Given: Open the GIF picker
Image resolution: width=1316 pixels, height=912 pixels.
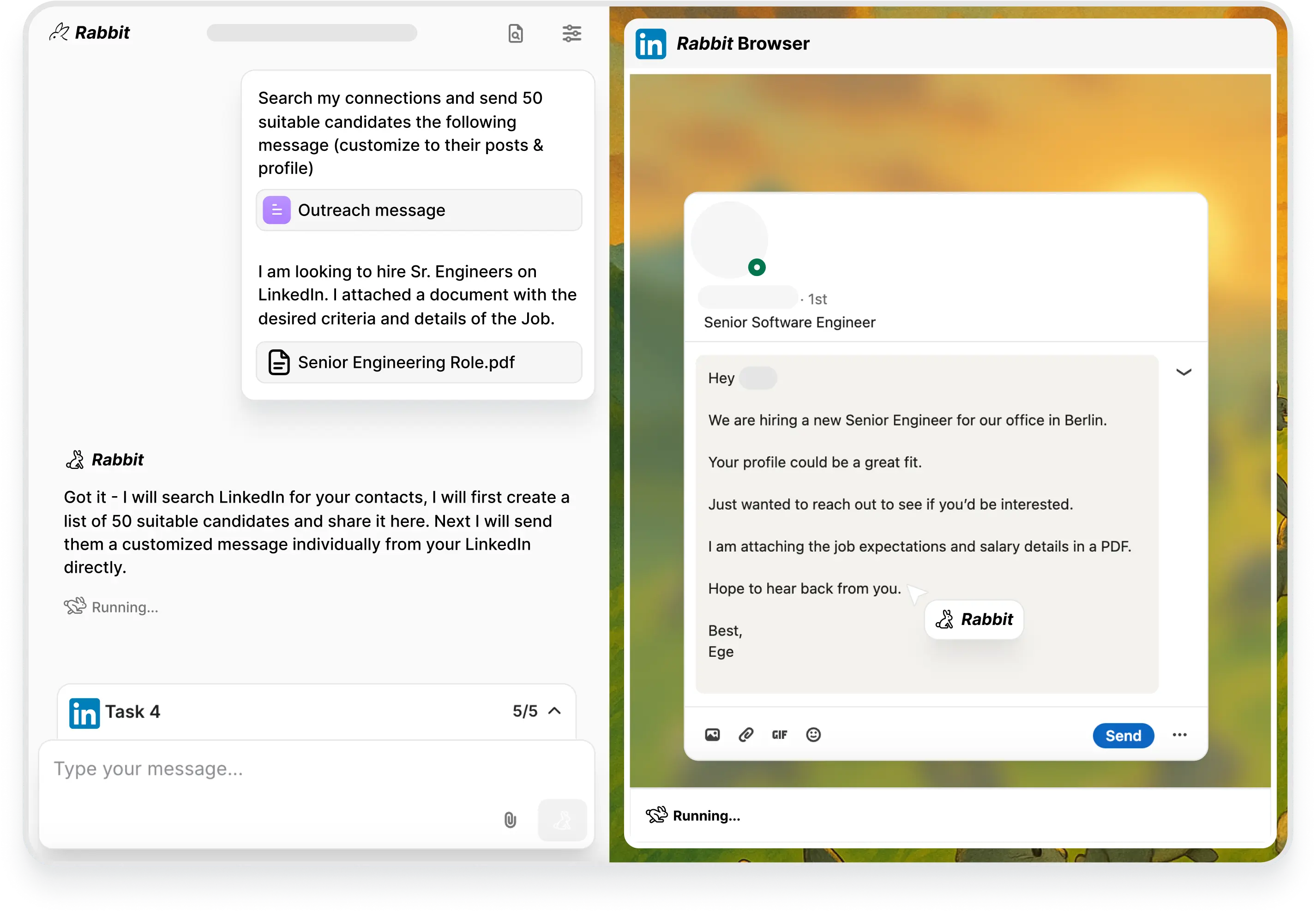Looking at the screenshot, I should coord(779,735).
